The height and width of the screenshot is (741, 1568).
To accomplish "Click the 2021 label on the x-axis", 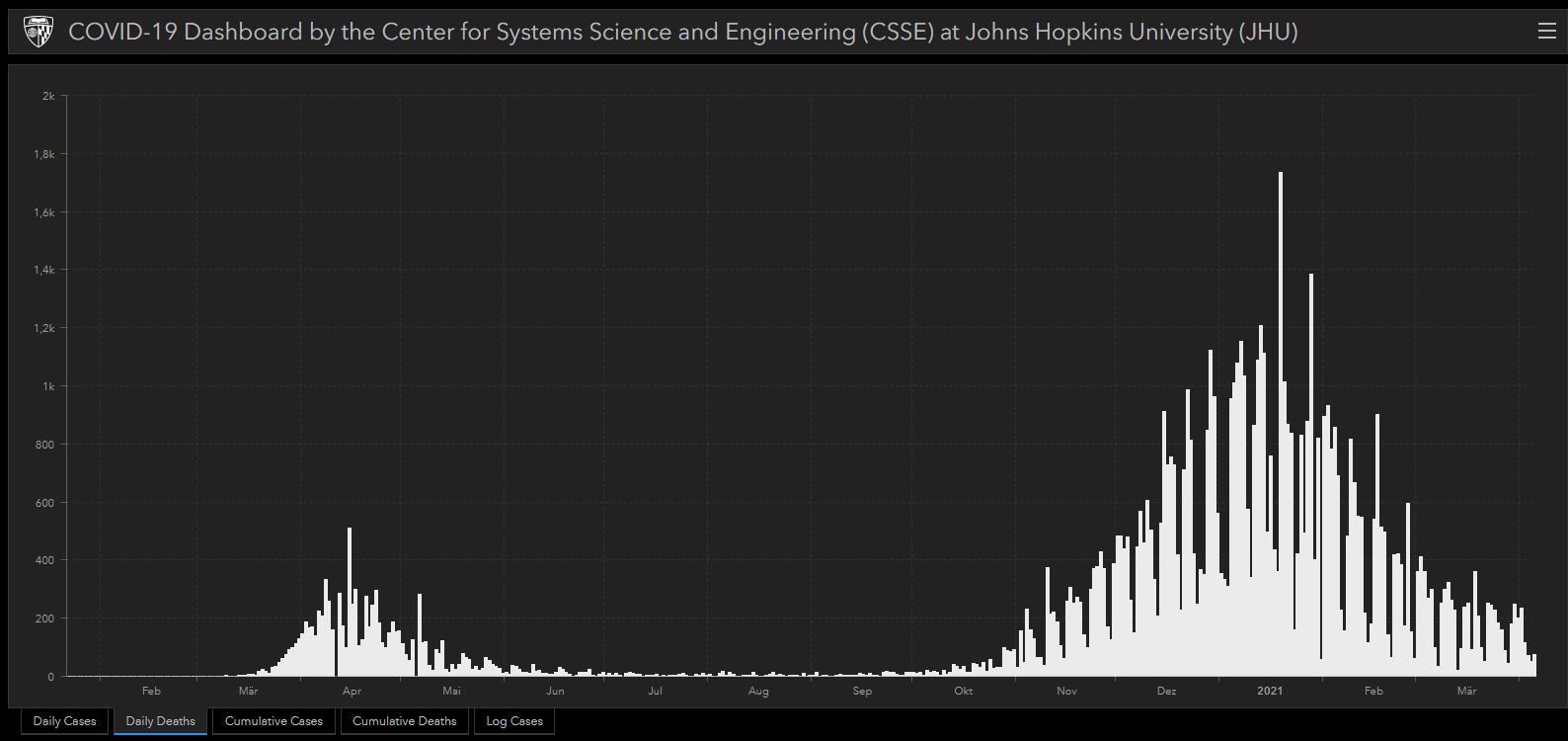I will coord(1270,691).
